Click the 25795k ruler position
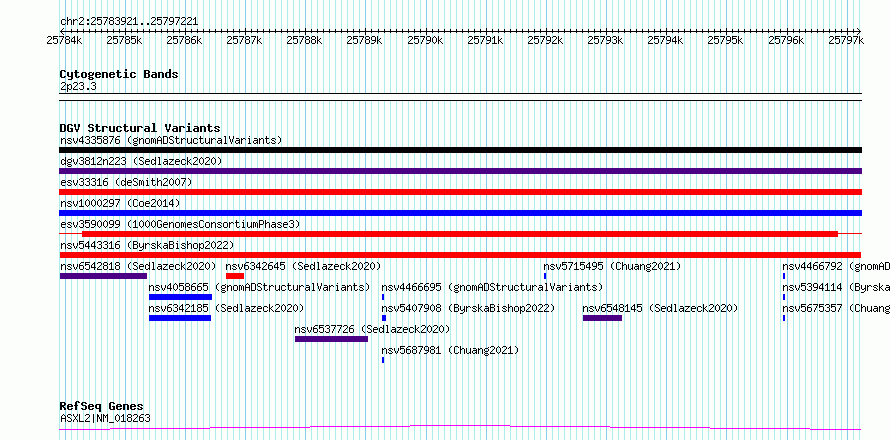This screenshot has height=440, width=890. click(726, 40)
